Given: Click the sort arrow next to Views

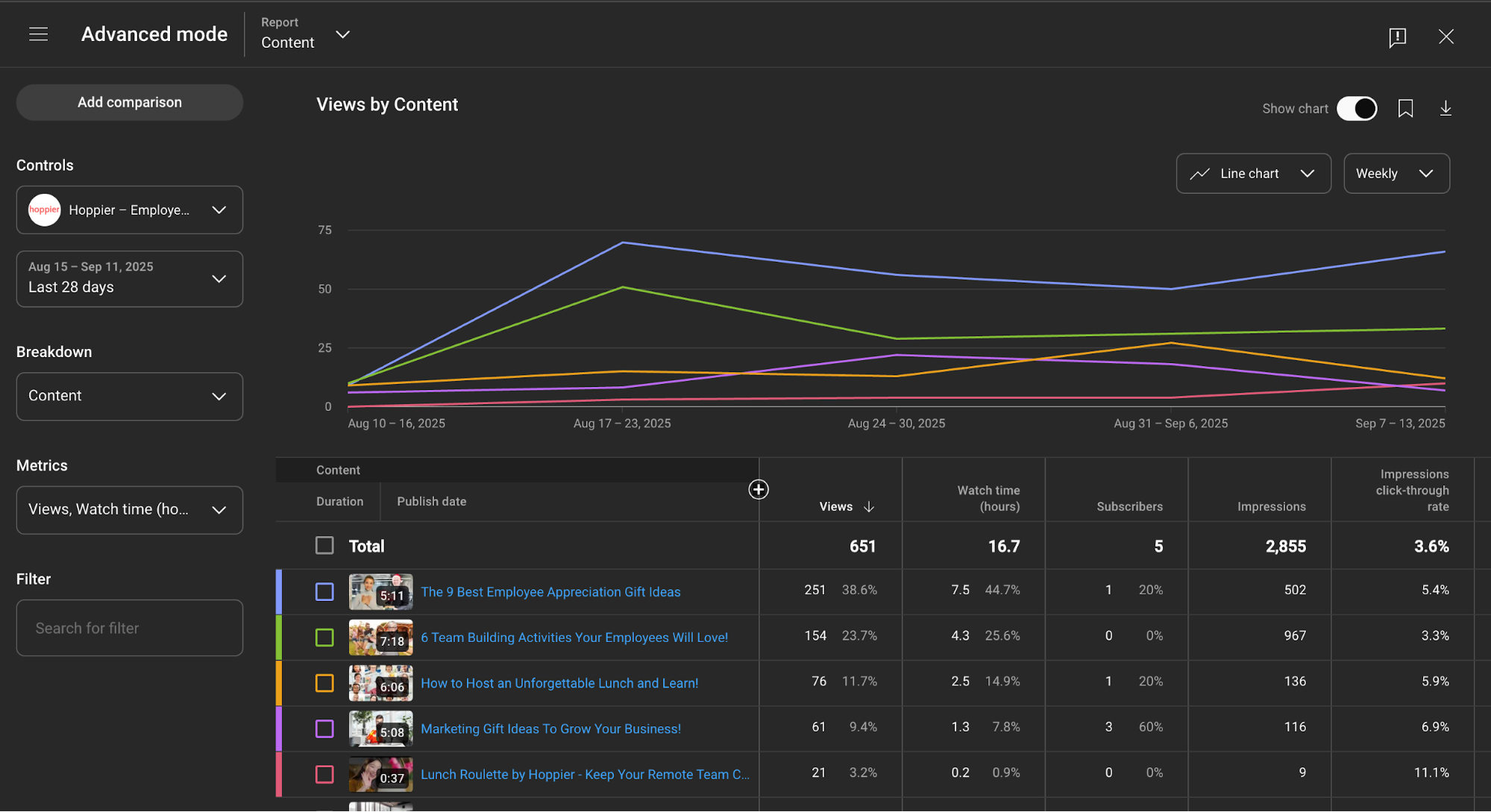Looking at the screenshot, I should pyautogui.click(x=870, y=506).
